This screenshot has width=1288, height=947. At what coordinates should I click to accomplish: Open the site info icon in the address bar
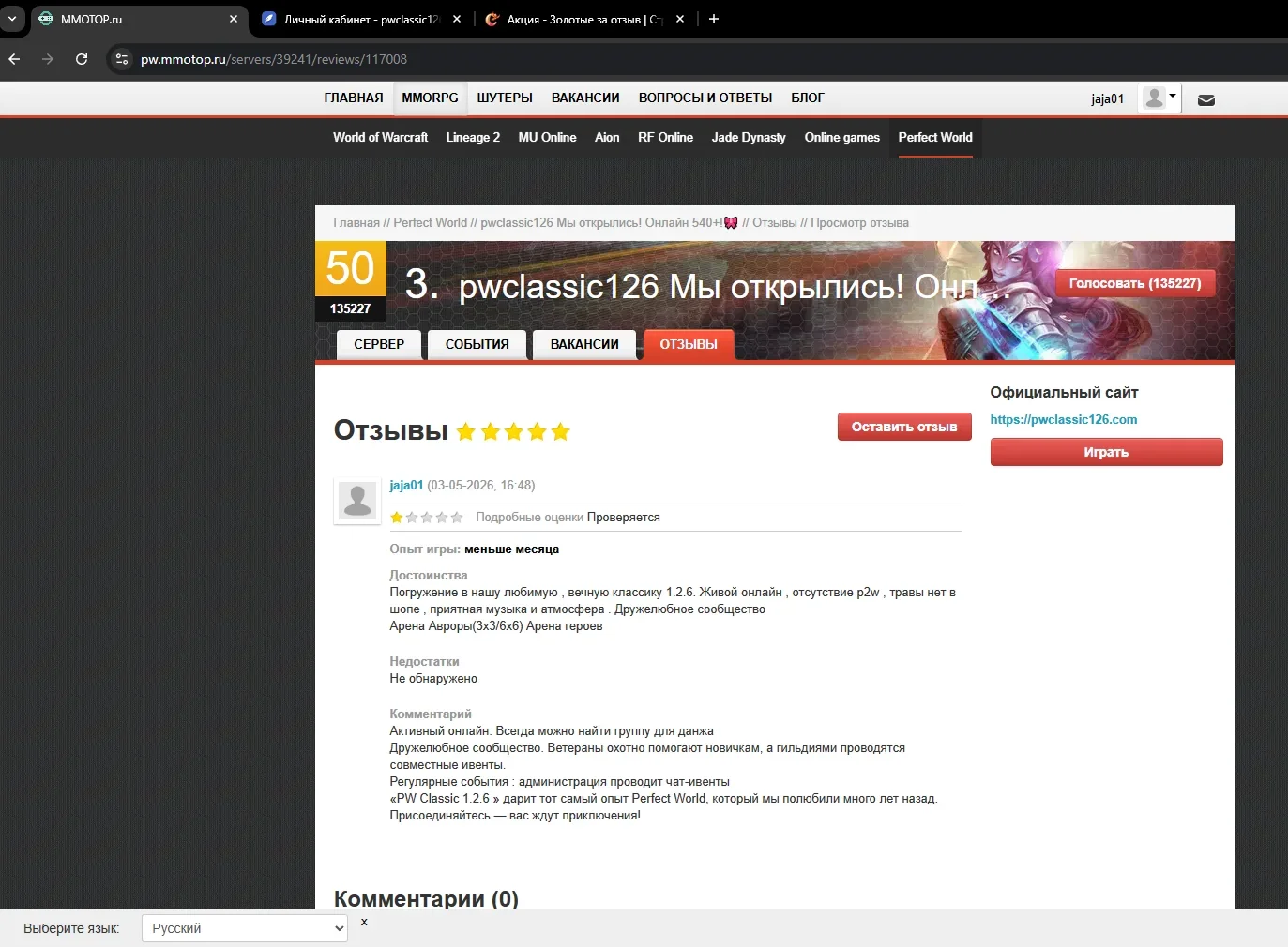(x=121, y=59)
